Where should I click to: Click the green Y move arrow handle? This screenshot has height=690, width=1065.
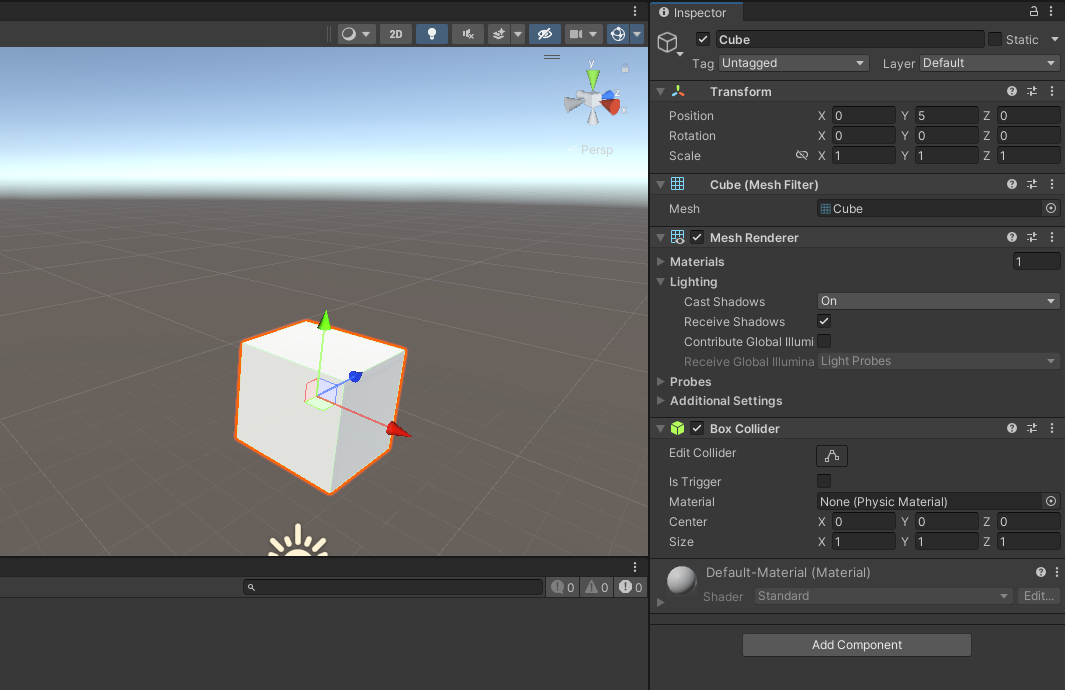(x=325, y=320)
